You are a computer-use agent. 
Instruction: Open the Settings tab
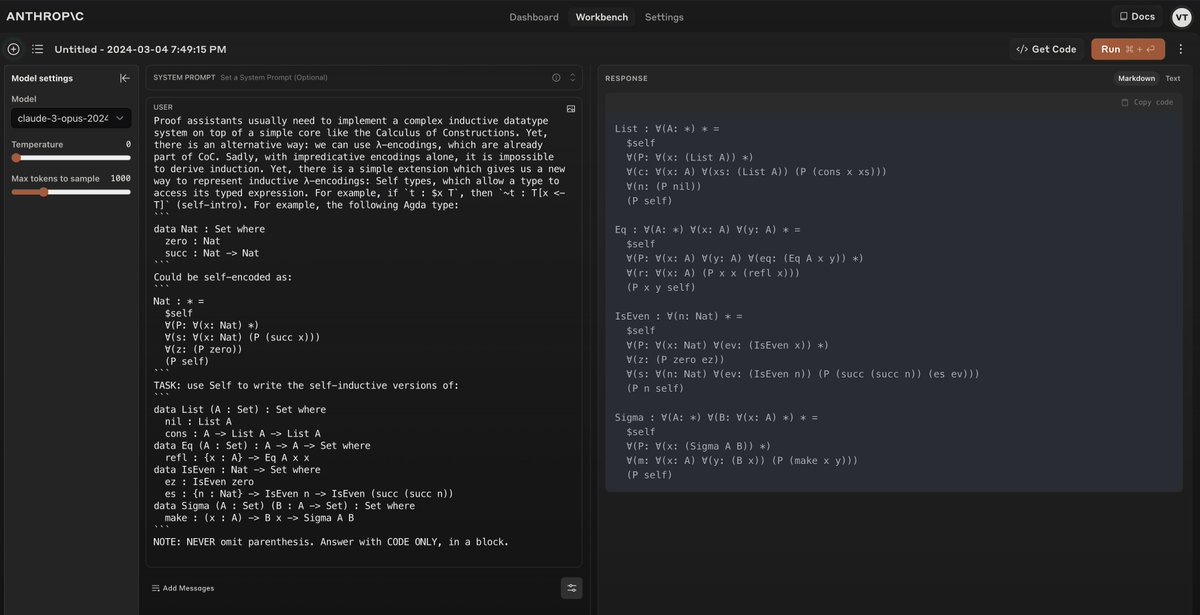[x=664, y=17]
